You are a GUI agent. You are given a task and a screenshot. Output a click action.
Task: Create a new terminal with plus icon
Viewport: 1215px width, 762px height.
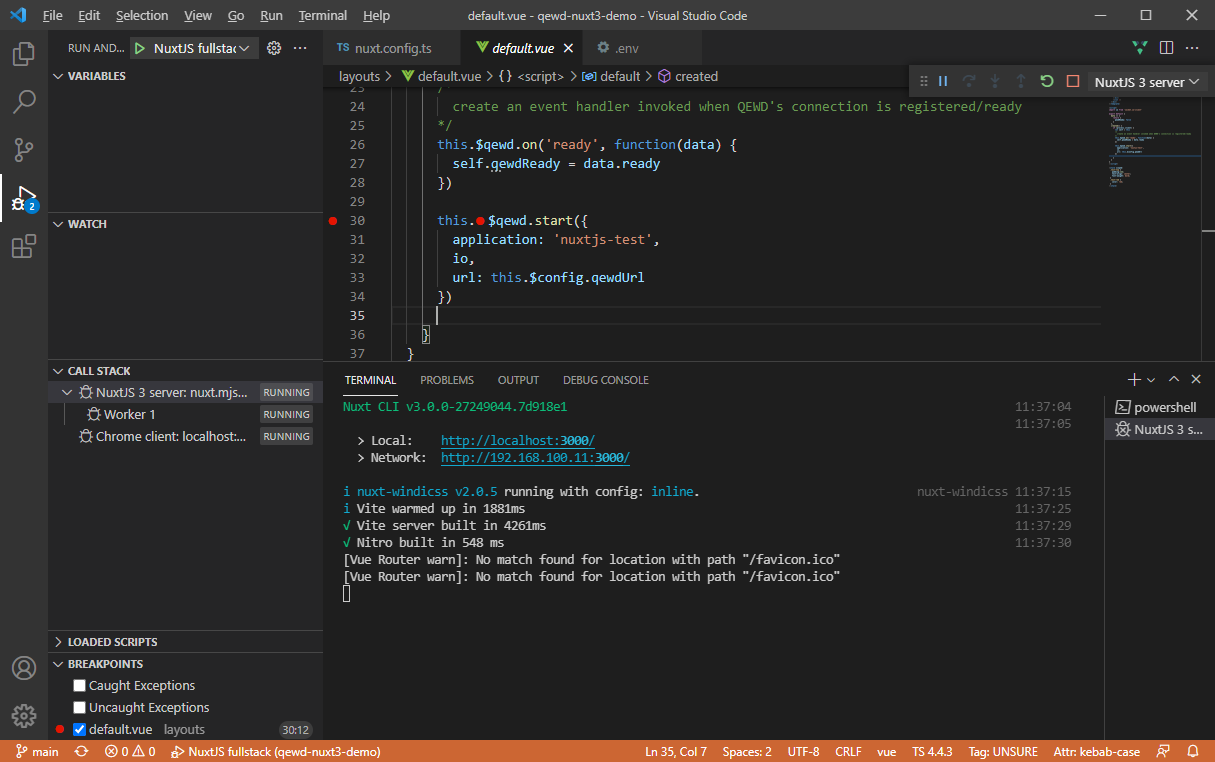click(1135, 380)
